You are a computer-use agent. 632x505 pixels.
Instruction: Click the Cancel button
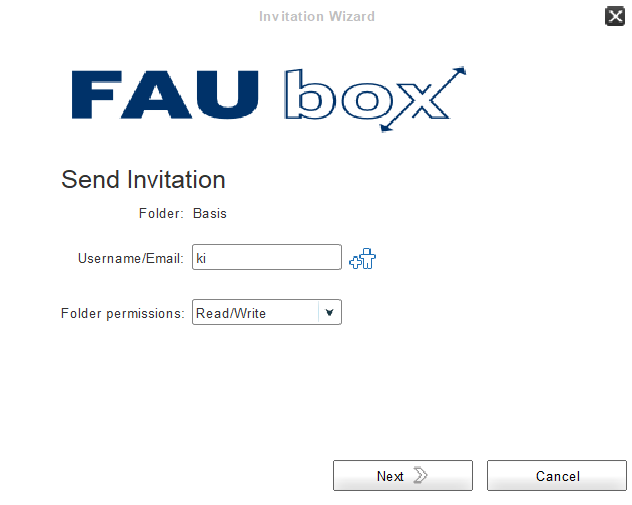[x=557, y=476]
